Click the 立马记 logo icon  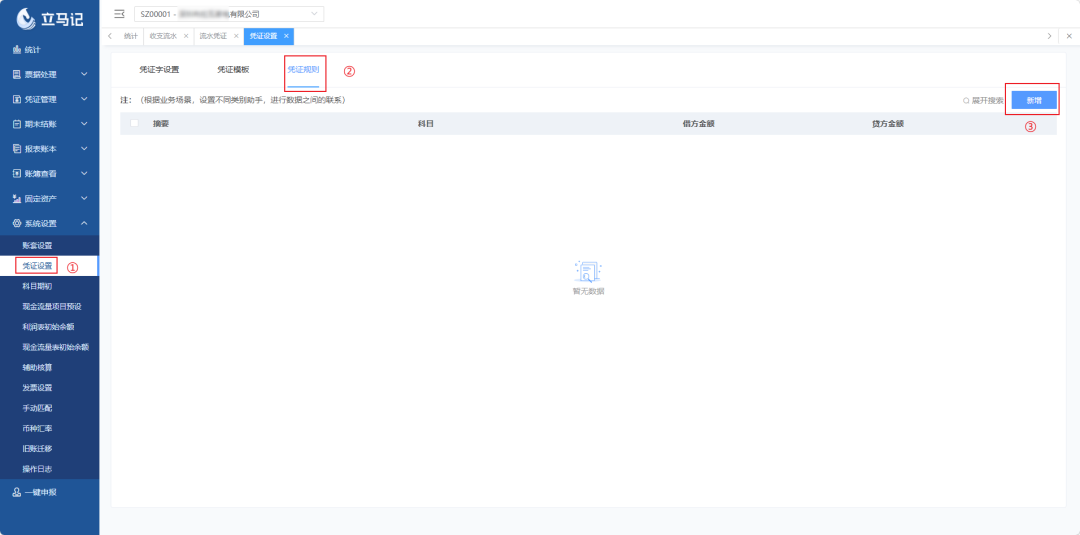(28, 19)
